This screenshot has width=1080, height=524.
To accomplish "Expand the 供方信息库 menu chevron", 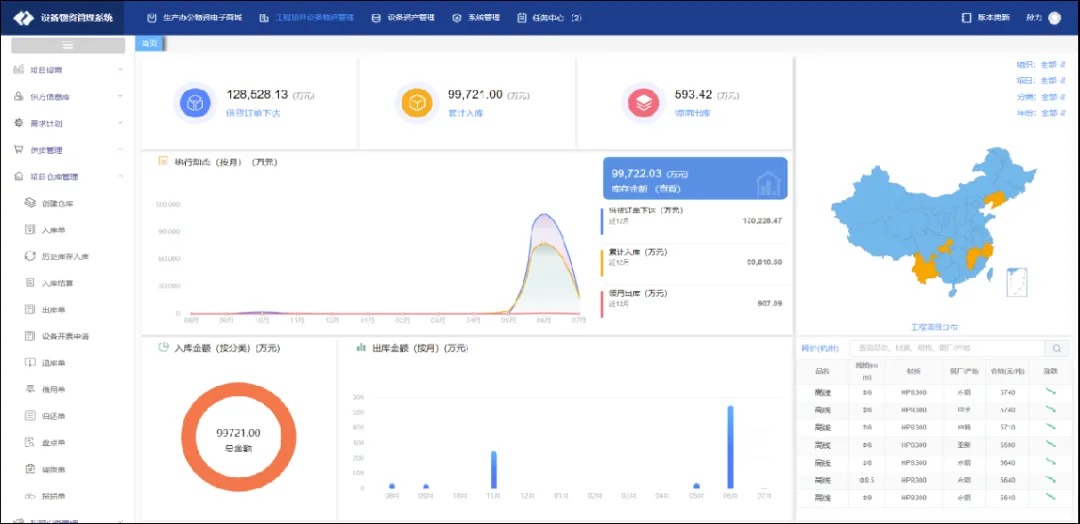I will click(x=121, y=96).
